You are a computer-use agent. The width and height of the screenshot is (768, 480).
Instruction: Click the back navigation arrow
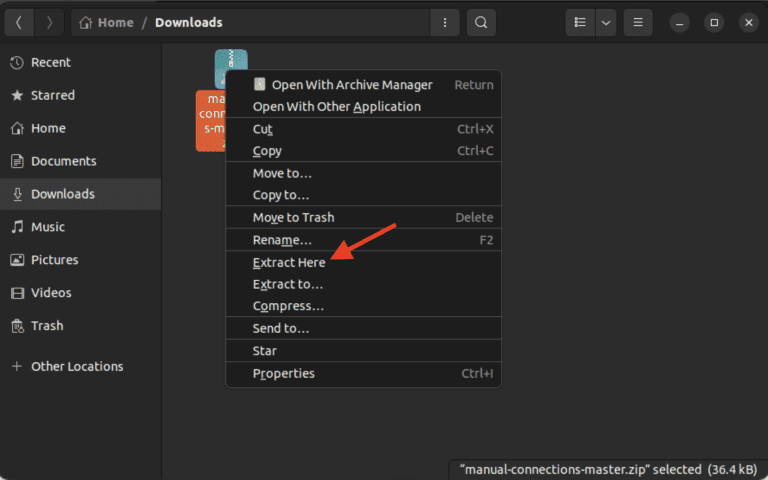click(21, 22)
